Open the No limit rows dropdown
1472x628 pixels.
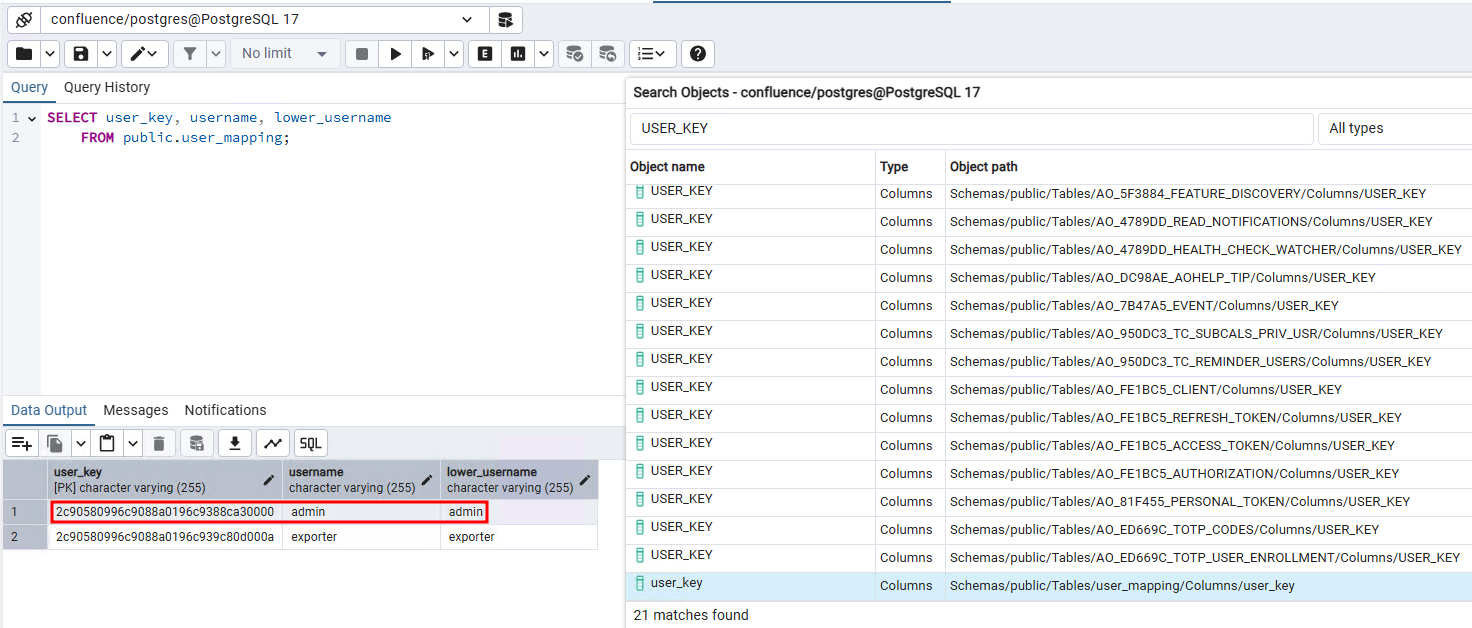point(284,54)
